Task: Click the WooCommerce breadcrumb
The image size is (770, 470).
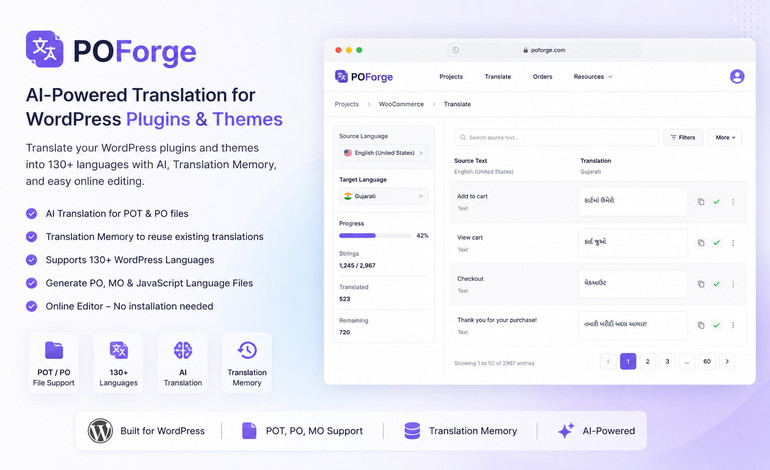Action: 401,104
